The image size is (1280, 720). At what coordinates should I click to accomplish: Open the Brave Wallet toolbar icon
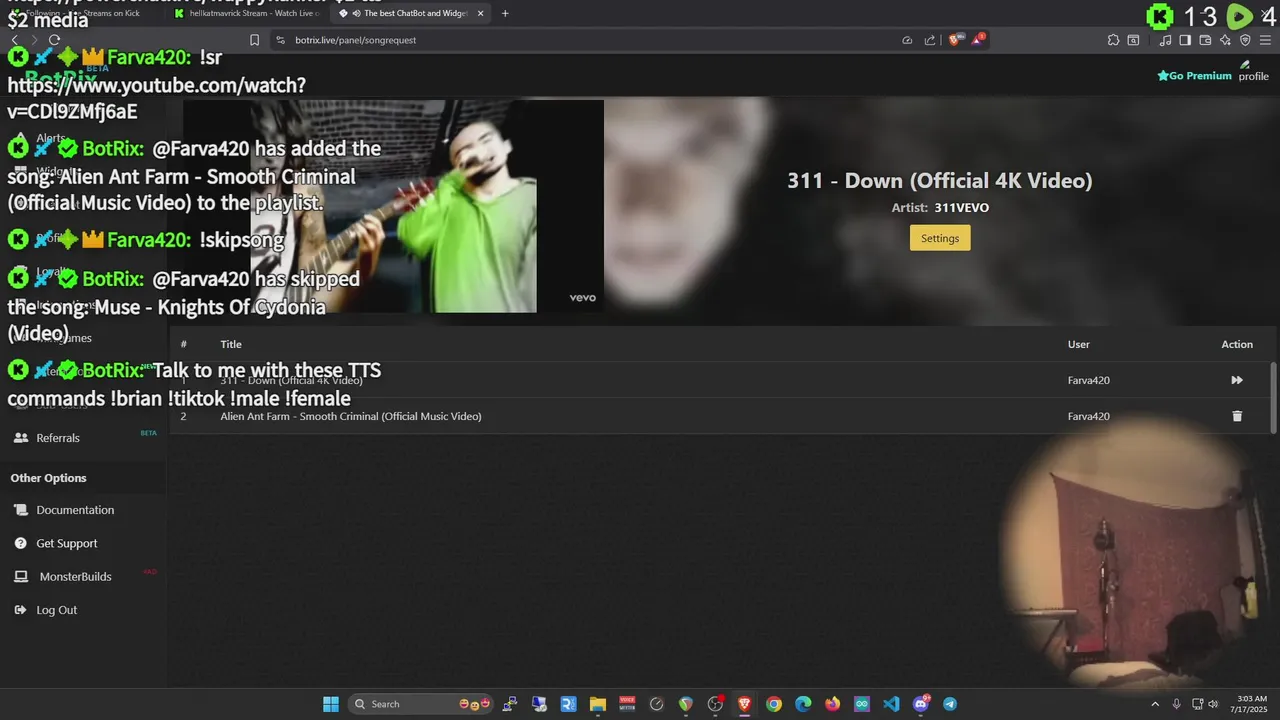click(x=1205, y=40)
